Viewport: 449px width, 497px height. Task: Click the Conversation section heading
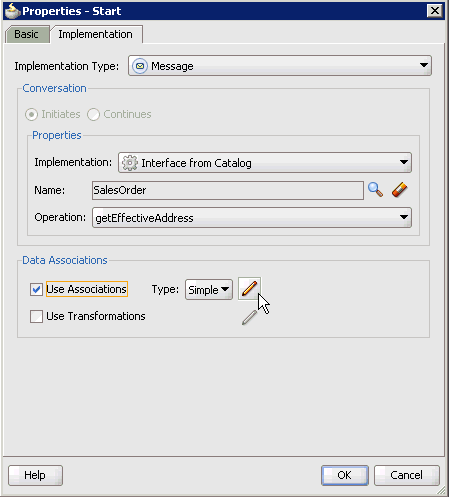54,88
